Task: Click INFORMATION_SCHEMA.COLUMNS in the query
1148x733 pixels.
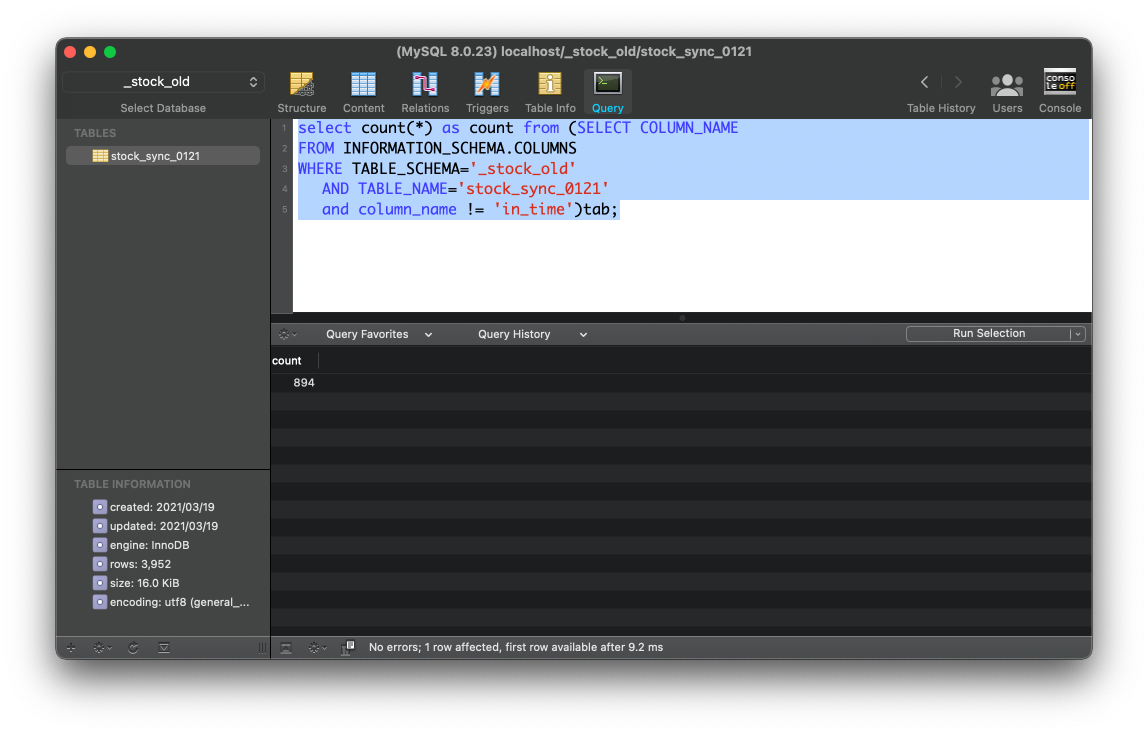Action: pos(460,148)
